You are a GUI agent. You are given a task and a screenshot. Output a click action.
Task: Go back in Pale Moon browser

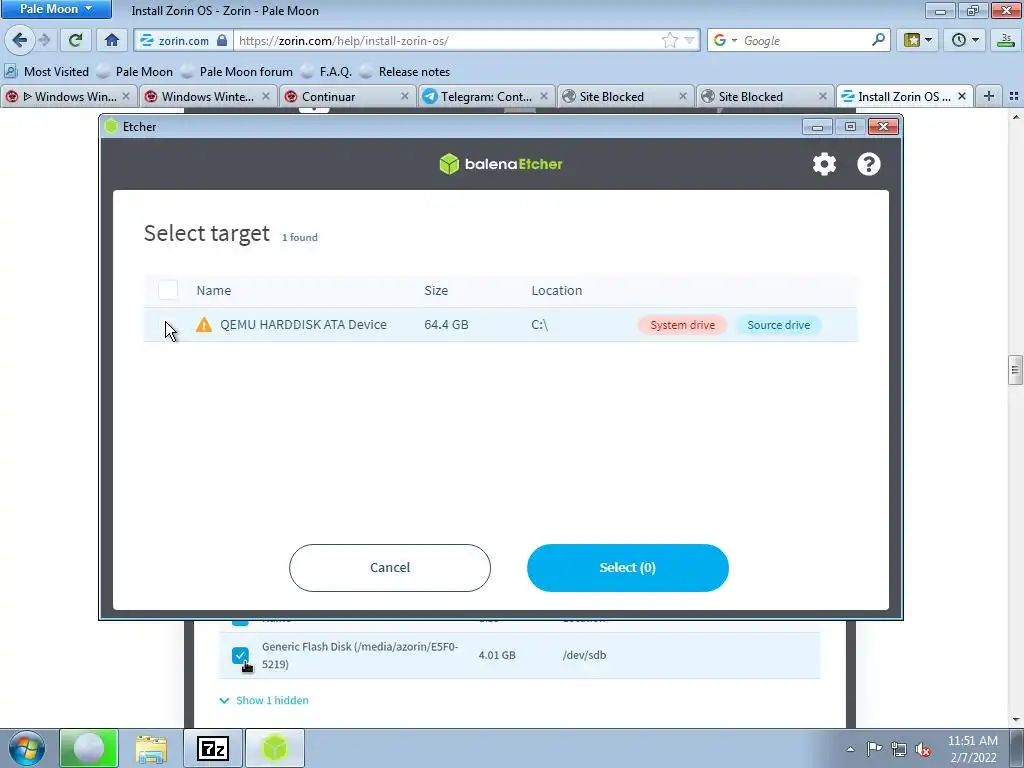20,40
